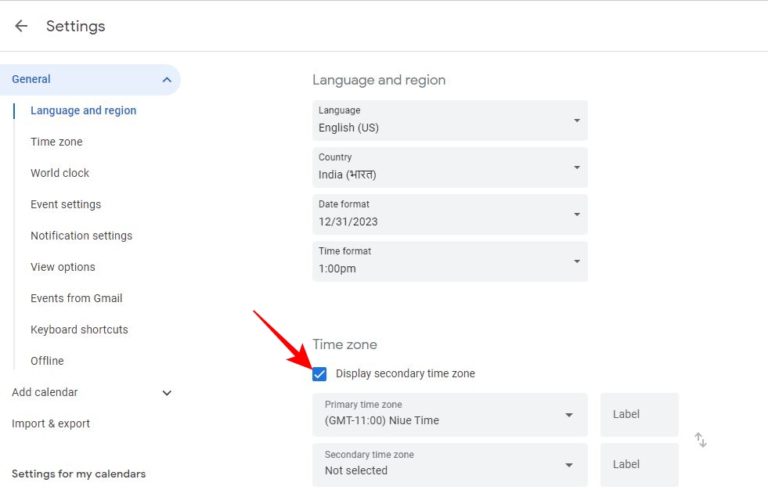The image size is (768, 490).
Task: Open the Time format dropdown
Action: click(449, 261)
